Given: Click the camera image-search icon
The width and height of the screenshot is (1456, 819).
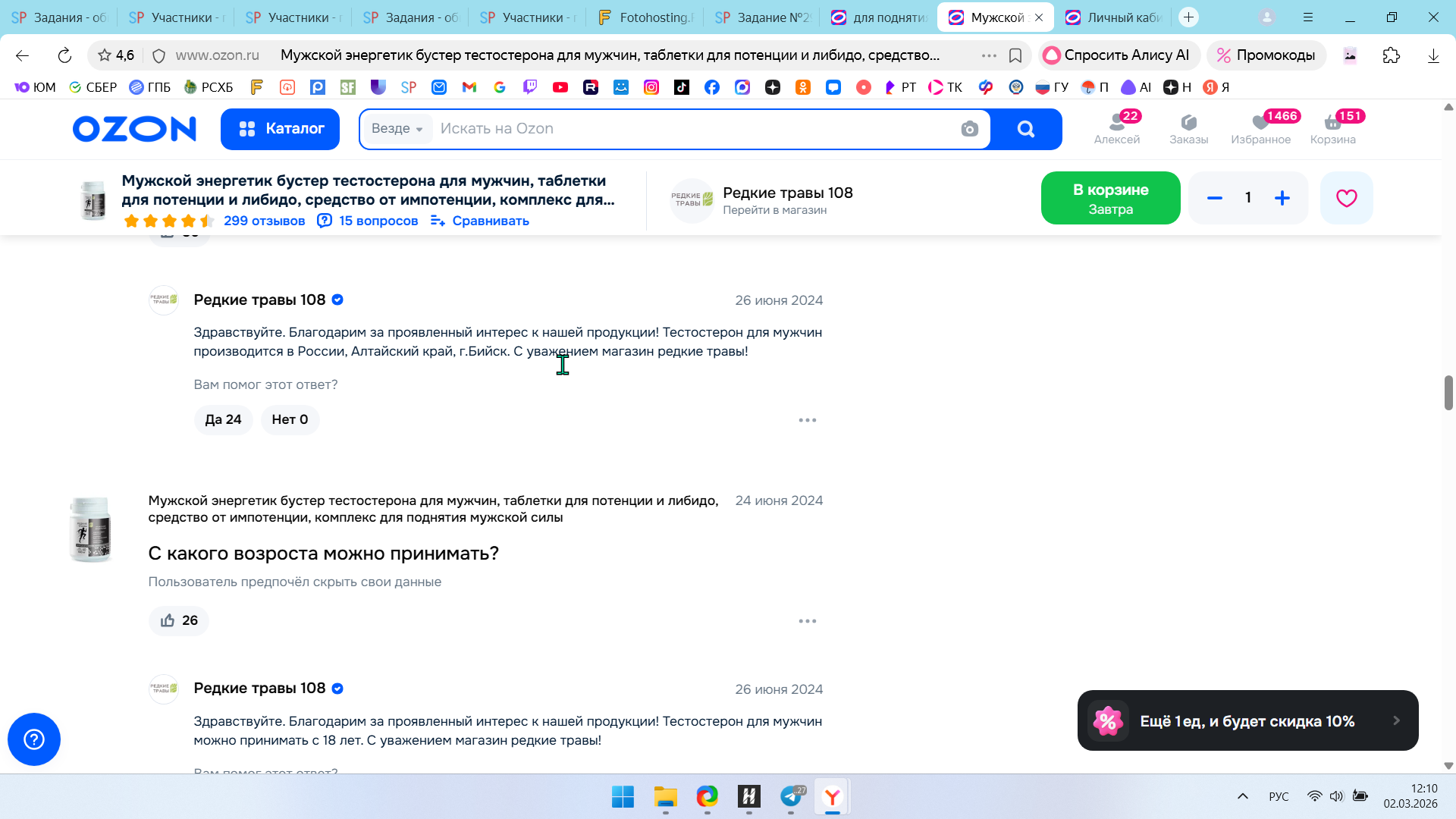Looking at the screenshot, I should [x=969, y=129].
